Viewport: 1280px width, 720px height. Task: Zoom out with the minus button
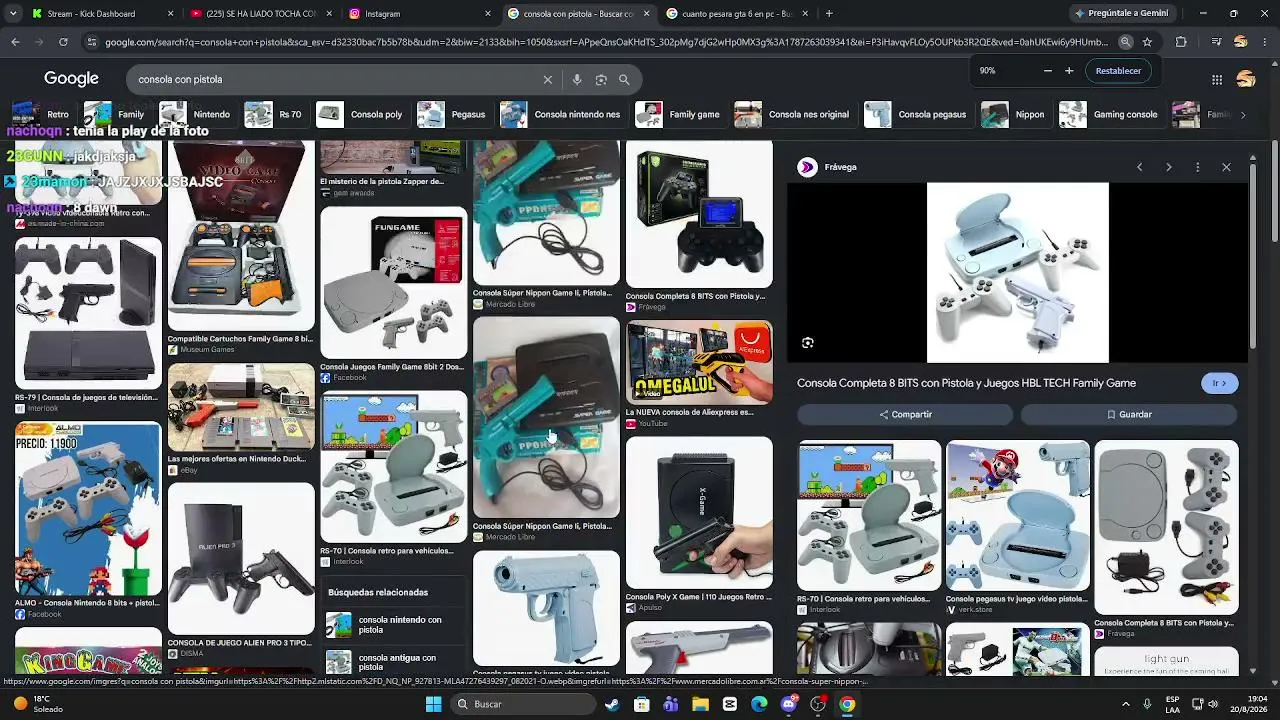(x=1048, y=71)
